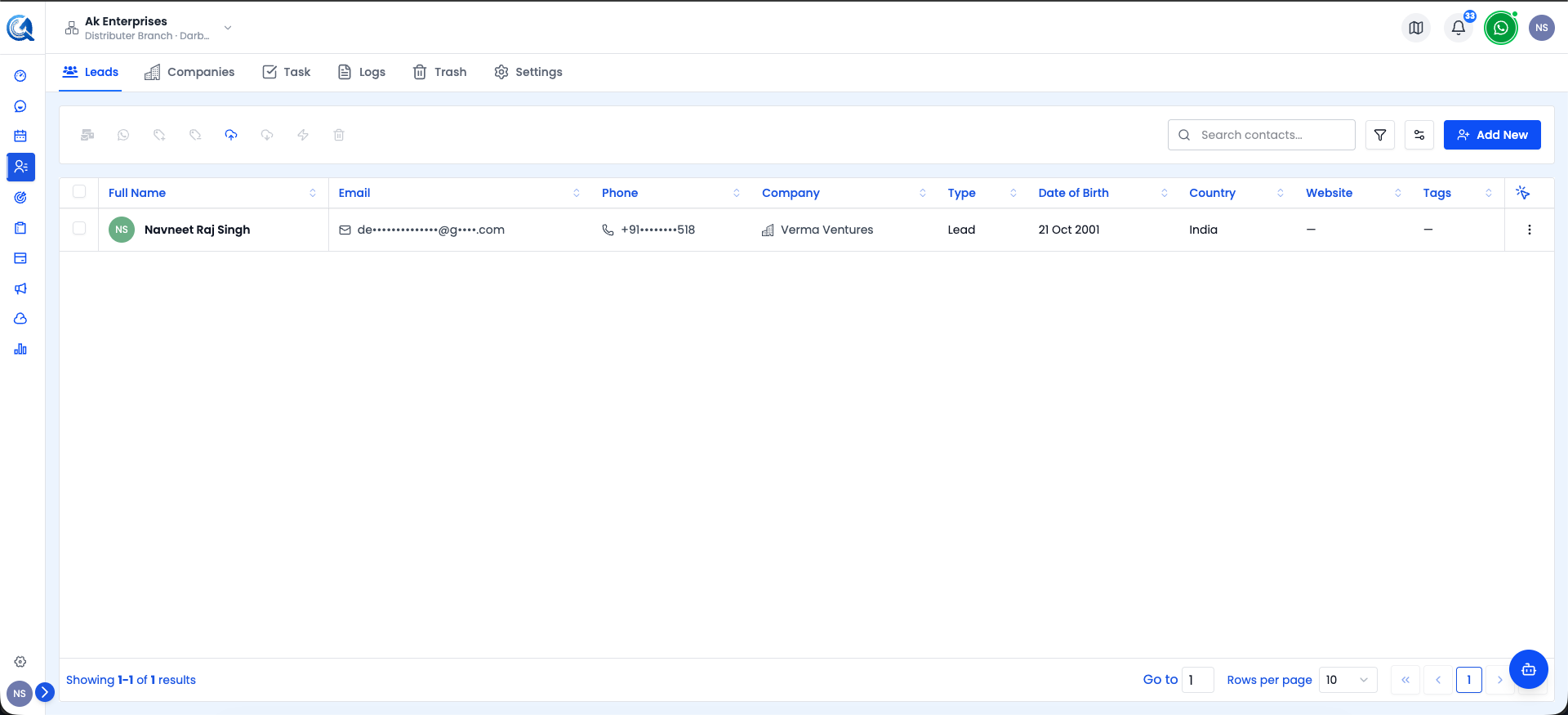The height and width of the screenshot is (715, 1568).
Task: Click the add tag toolbar icon
Action: [159, 135]
